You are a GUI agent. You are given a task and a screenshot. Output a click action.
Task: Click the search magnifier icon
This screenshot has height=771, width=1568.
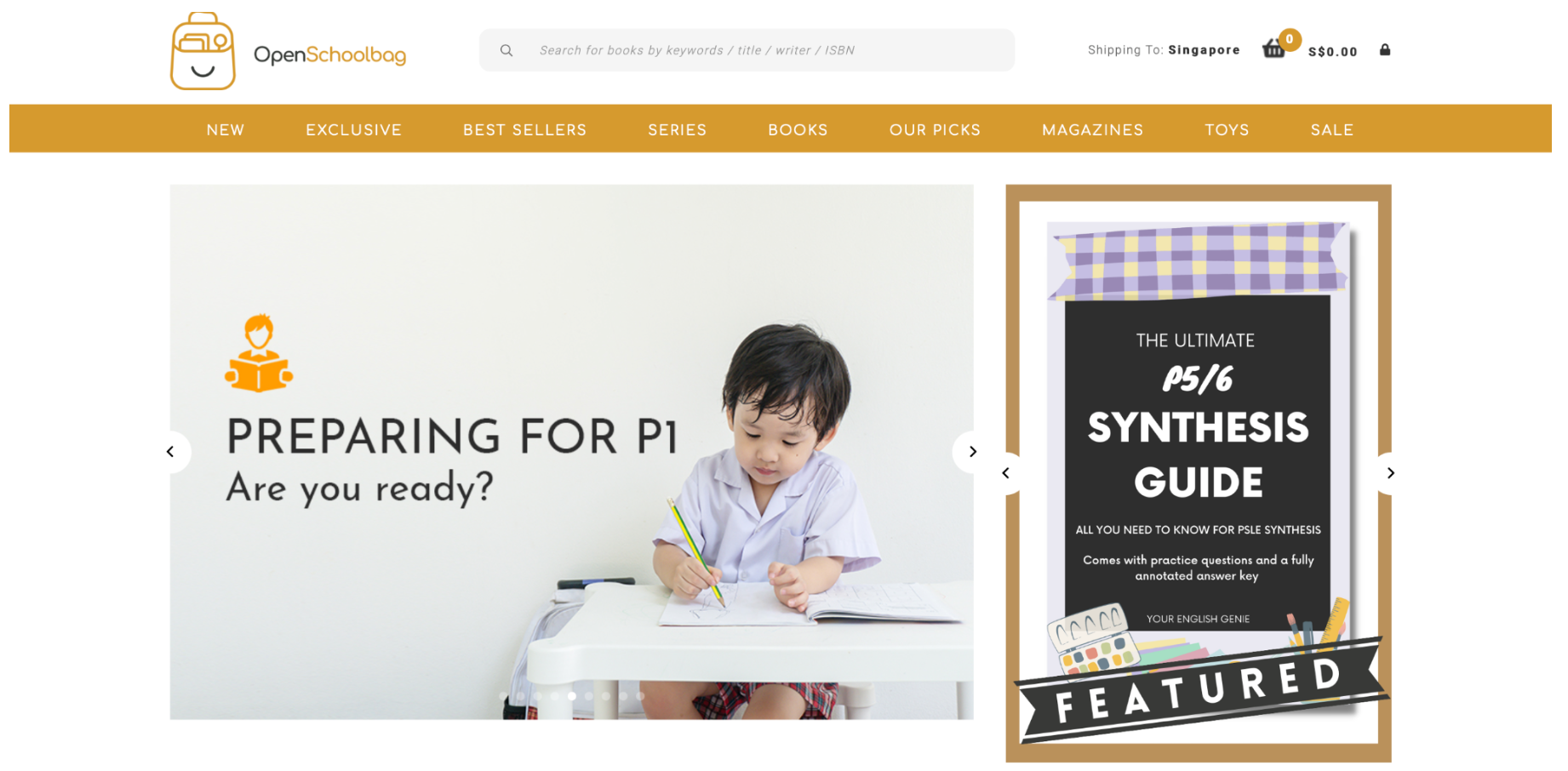click(506, 50)
